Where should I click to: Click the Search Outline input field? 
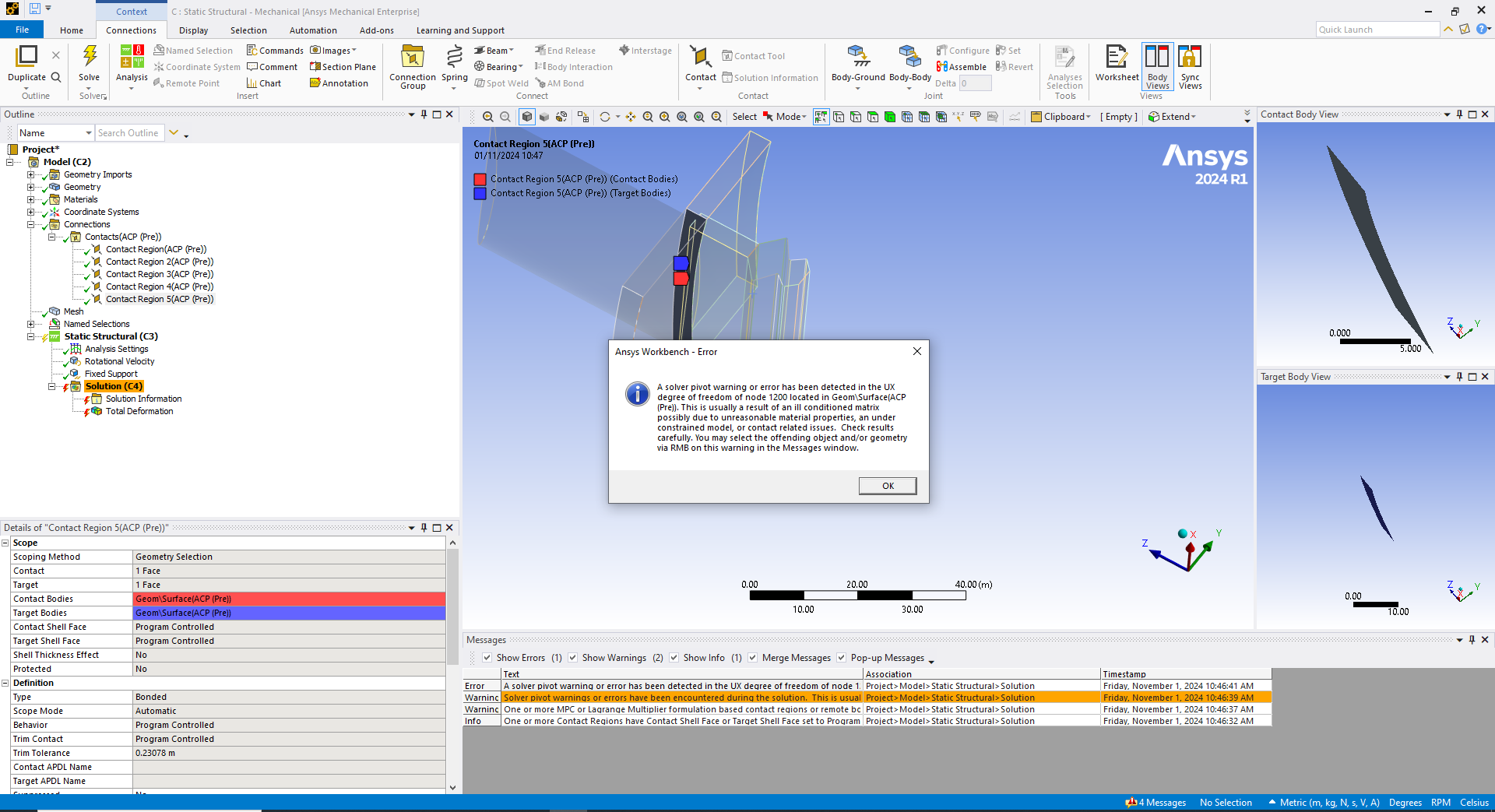pyautogui.click(x=129, y=133)
